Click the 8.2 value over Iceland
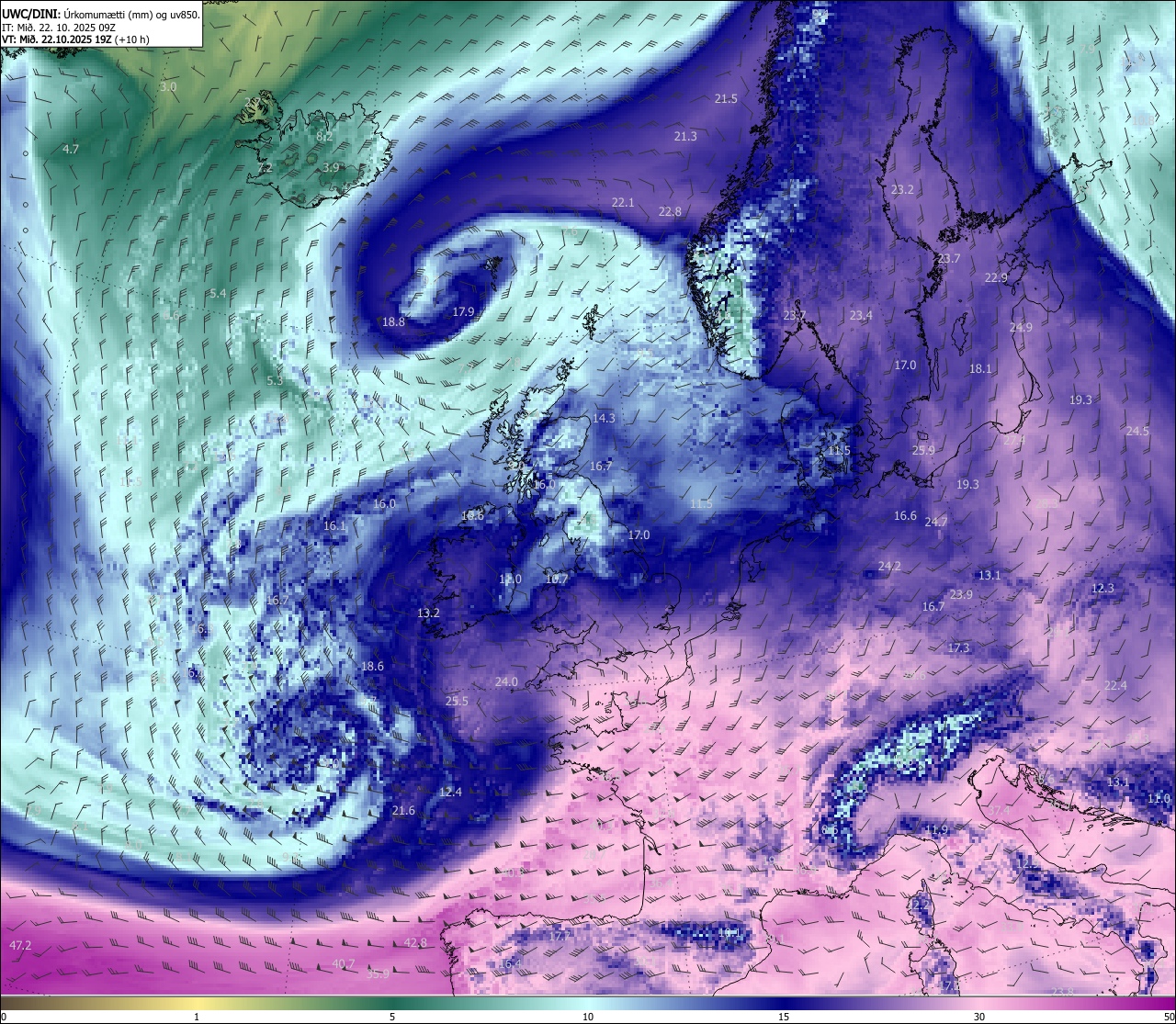The height and width of the screenshot is (1024, 1176). pyautogui.click(x=324, y=136)
